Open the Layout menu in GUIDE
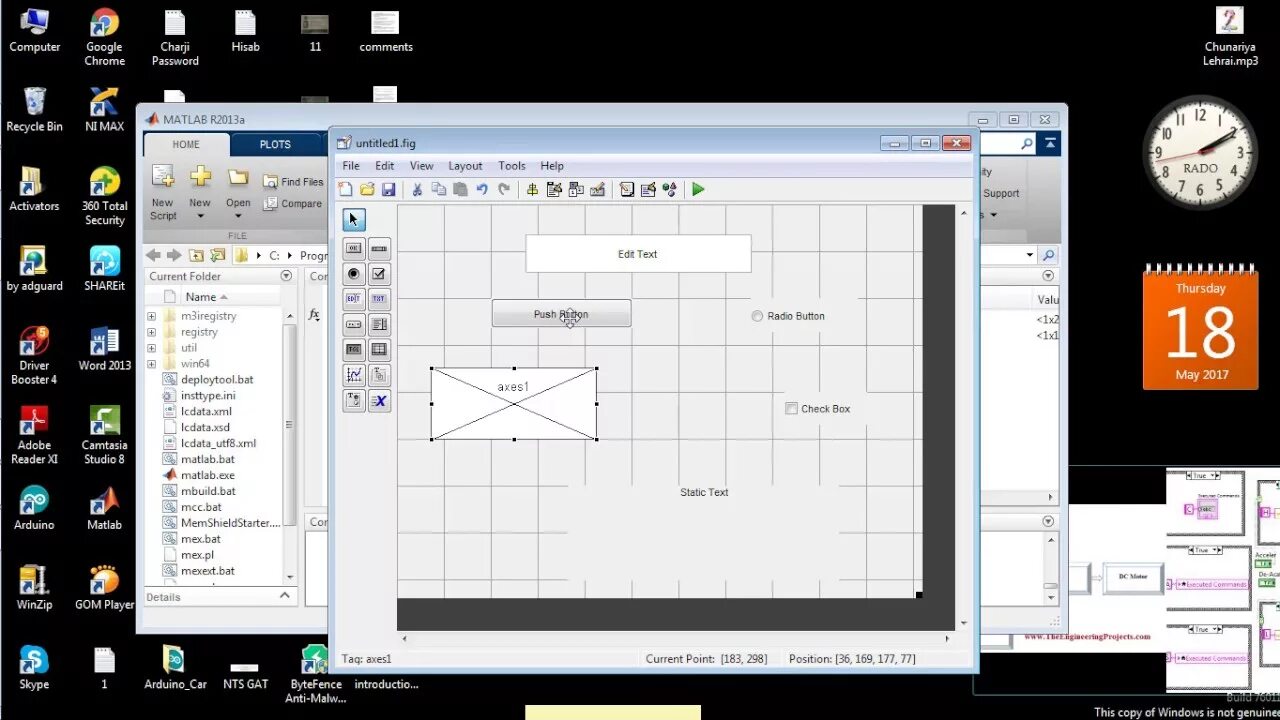1280x720 pixels. (465, 166)
